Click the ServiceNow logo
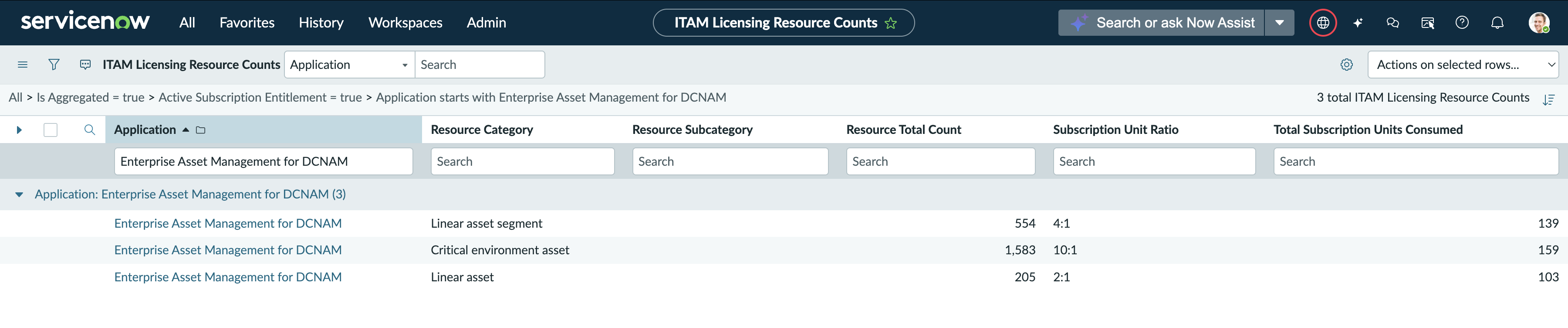The image size is (1568, 328). click(85, 21)
